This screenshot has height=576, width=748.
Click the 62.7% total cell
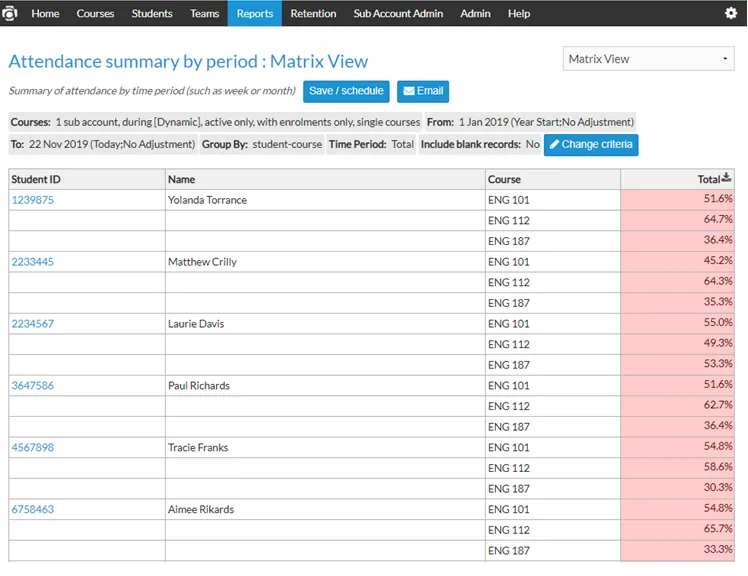(x=677, y=406)
